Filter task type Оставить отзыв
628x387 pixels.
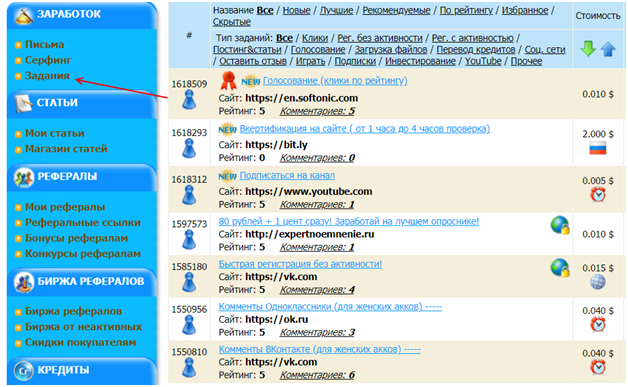click(253, 61)
